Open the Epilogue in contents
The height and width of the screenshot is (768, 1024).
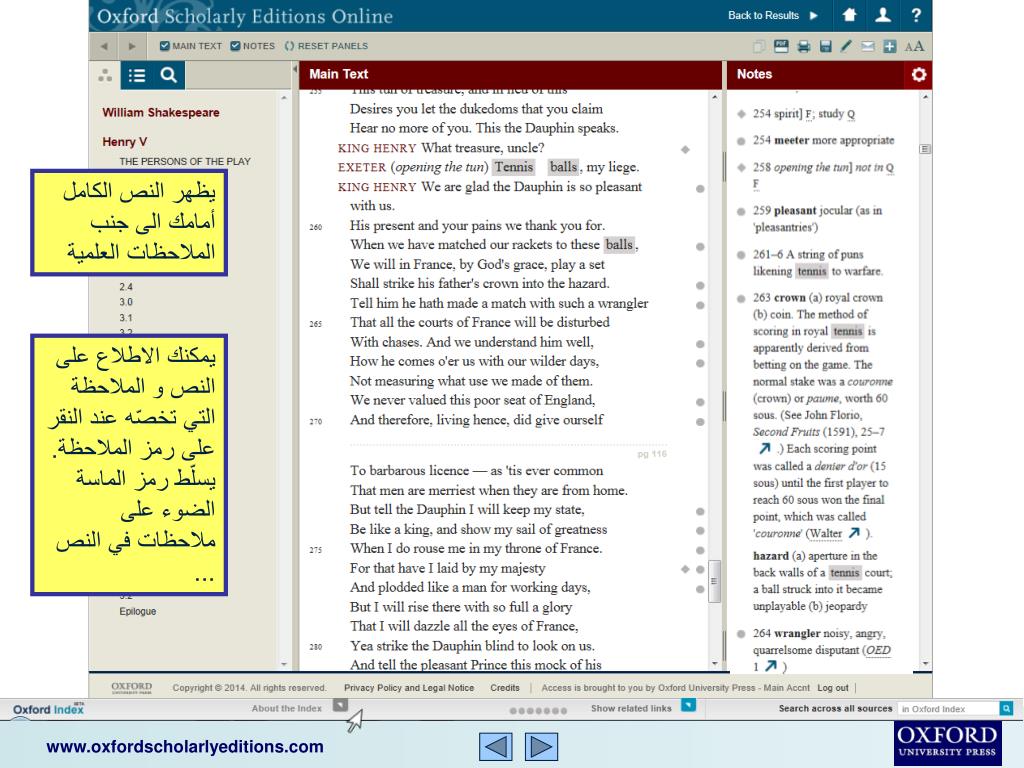point(138,611)
